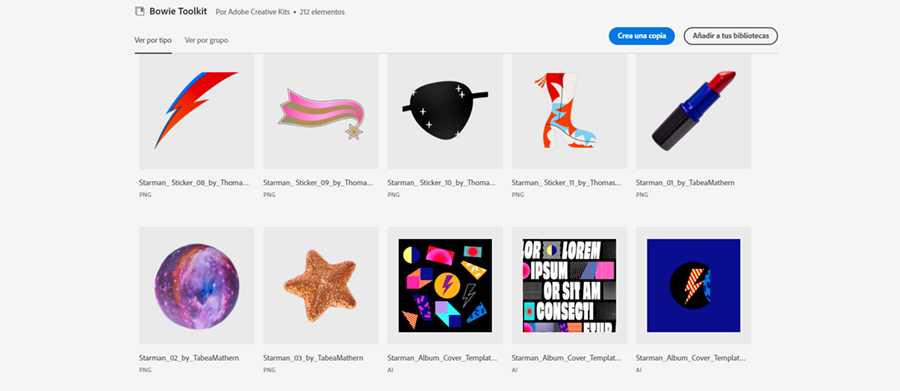Viewport: 900px width, 391px height.
Task: Click the Starman_ Sticker_08 file name
Action: (x=194, y=183)
